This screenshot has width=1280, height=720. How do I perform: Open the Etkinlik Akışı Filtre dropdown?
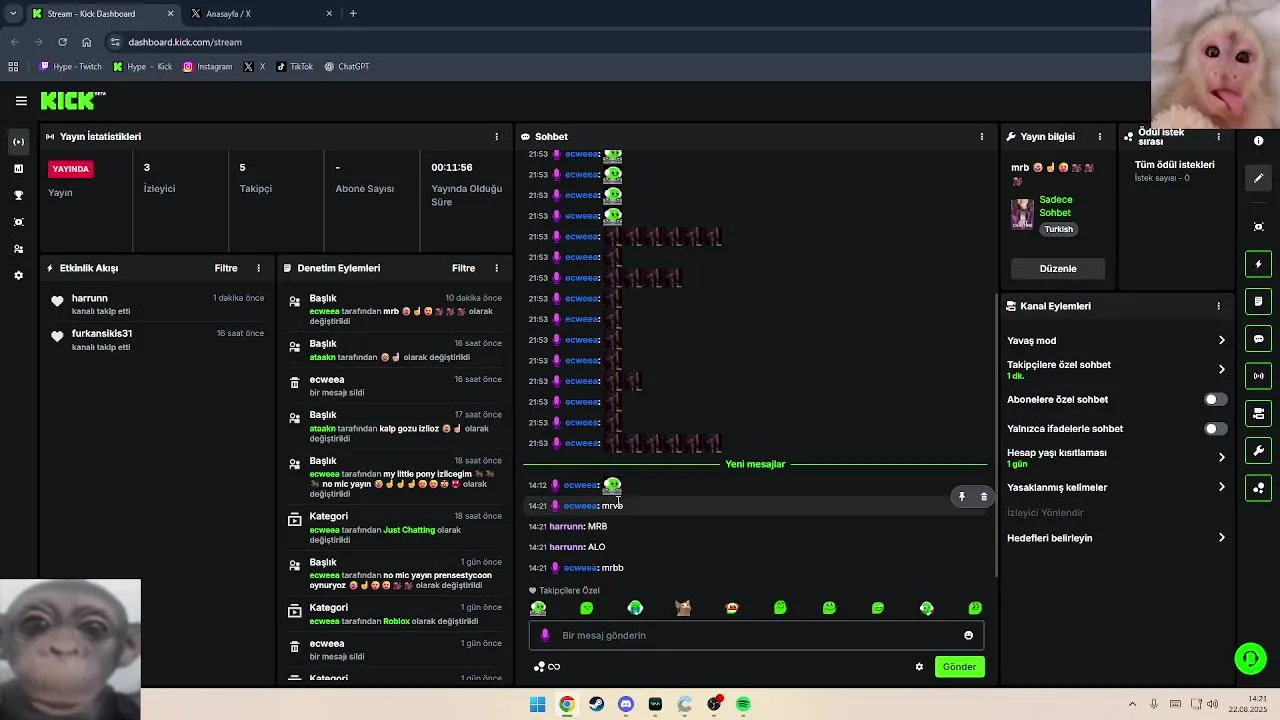pyautogui.click(x=226, y=268)
